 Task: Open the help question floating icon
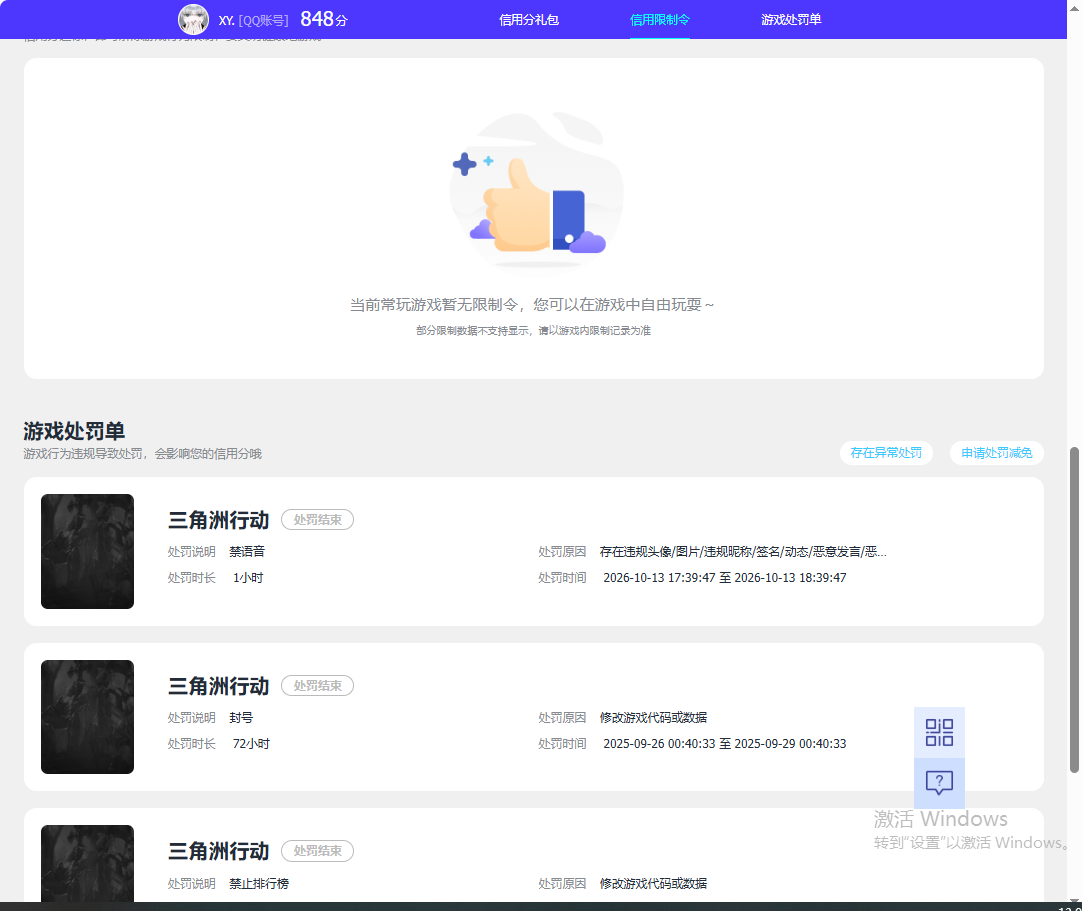939,783
